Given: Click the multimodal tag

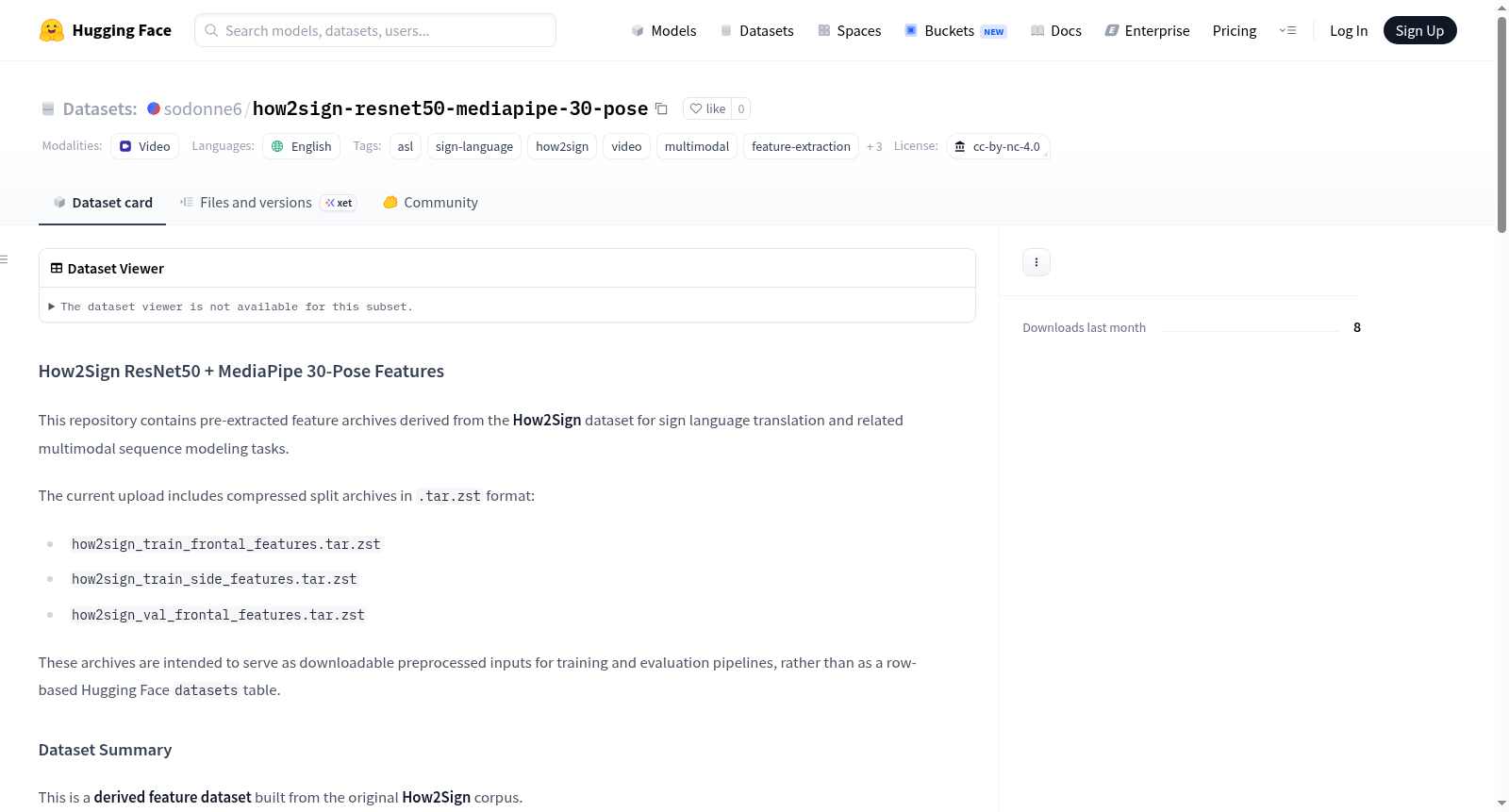Looking at the screenshot, I should (697, 146).
